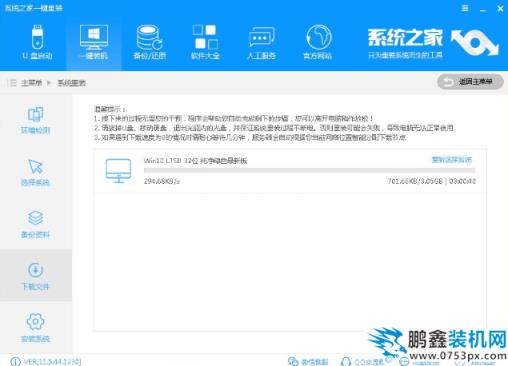
Task: Click the download progress bar
Action: coord(310,171)
